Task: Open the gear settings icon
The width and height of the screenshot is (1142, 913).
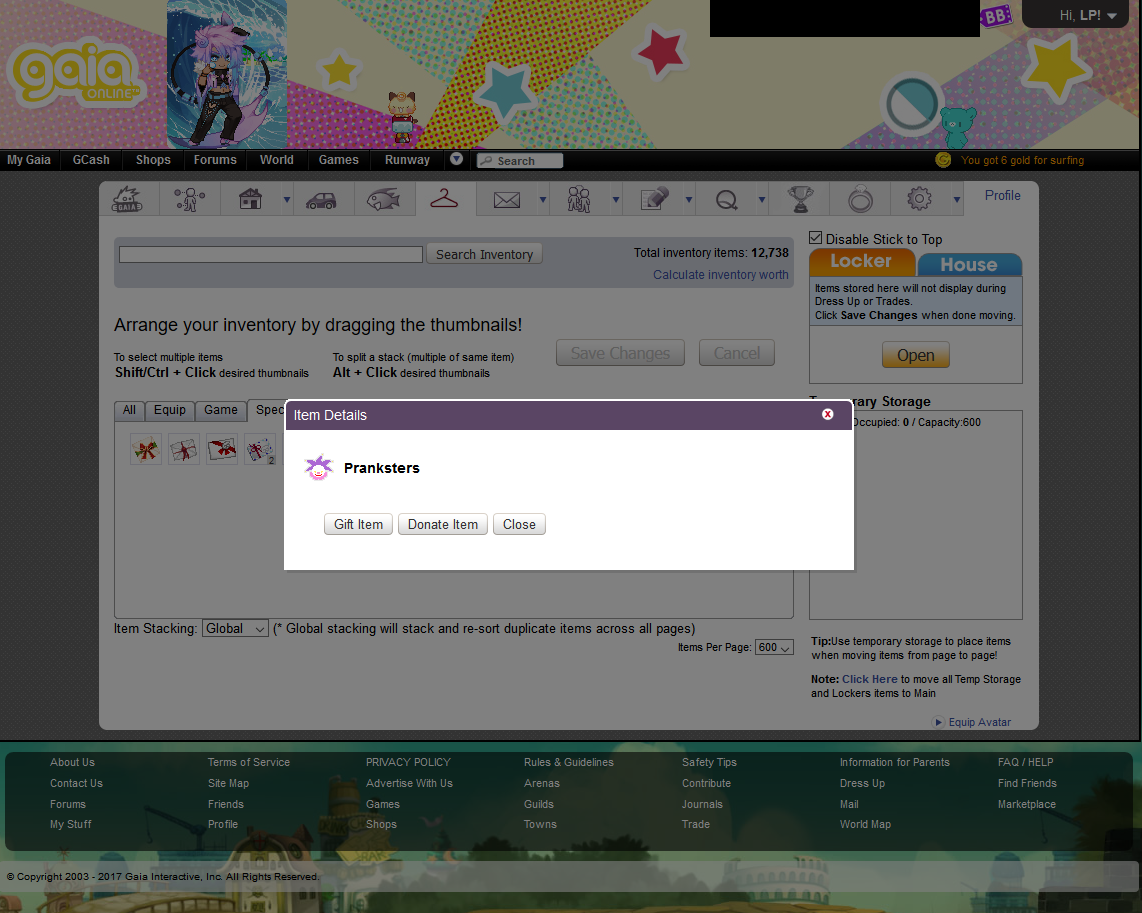Action: point(919,199)
